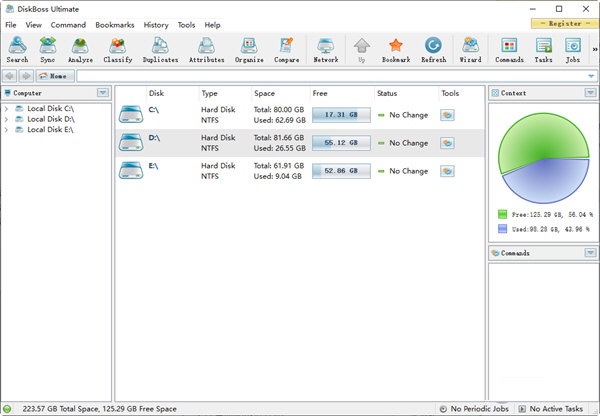The width and height of the screenshot is (600, 416).
Task: Open the Commands toolbar icon
Action: (x=509, y=50)
